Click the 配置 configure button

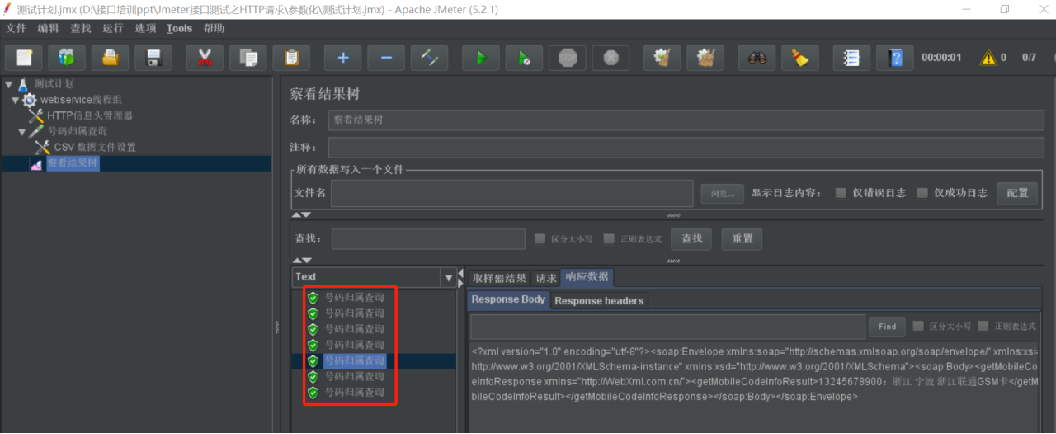(1017, 193)
